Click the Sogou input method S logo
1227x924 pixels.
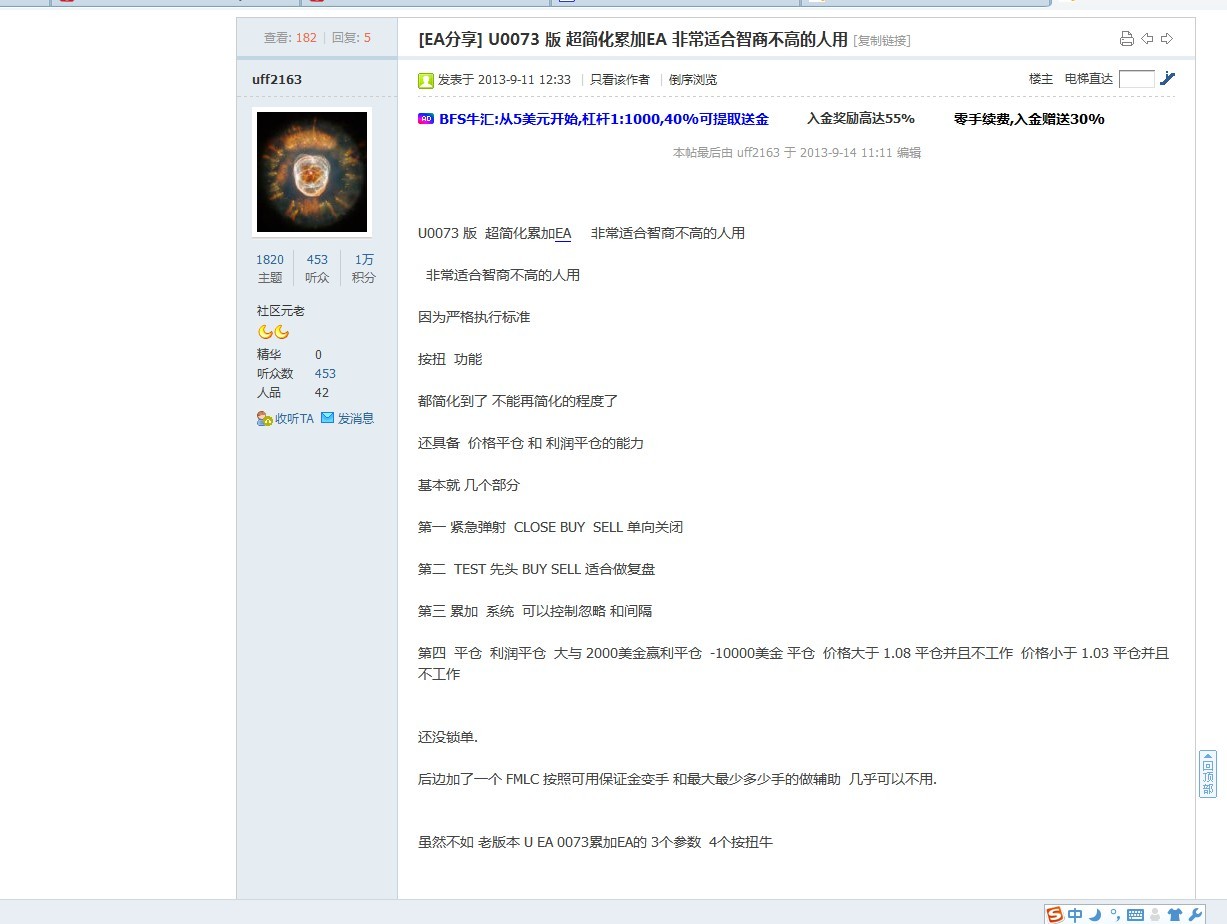pyautogui.click(x=1055, y=915)
